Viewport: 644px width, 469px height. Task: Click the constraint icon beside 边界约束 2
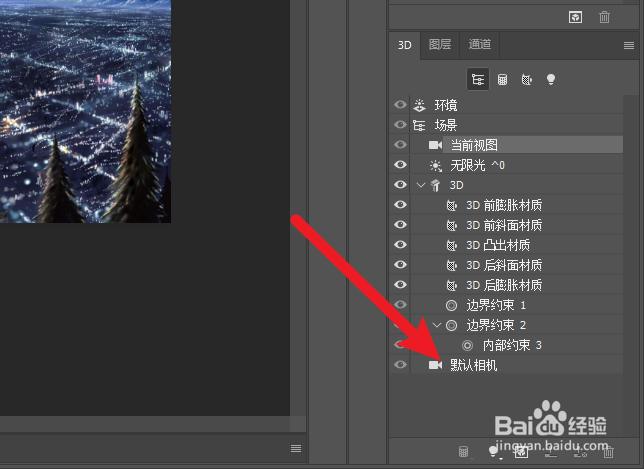(x=451, y=325)
